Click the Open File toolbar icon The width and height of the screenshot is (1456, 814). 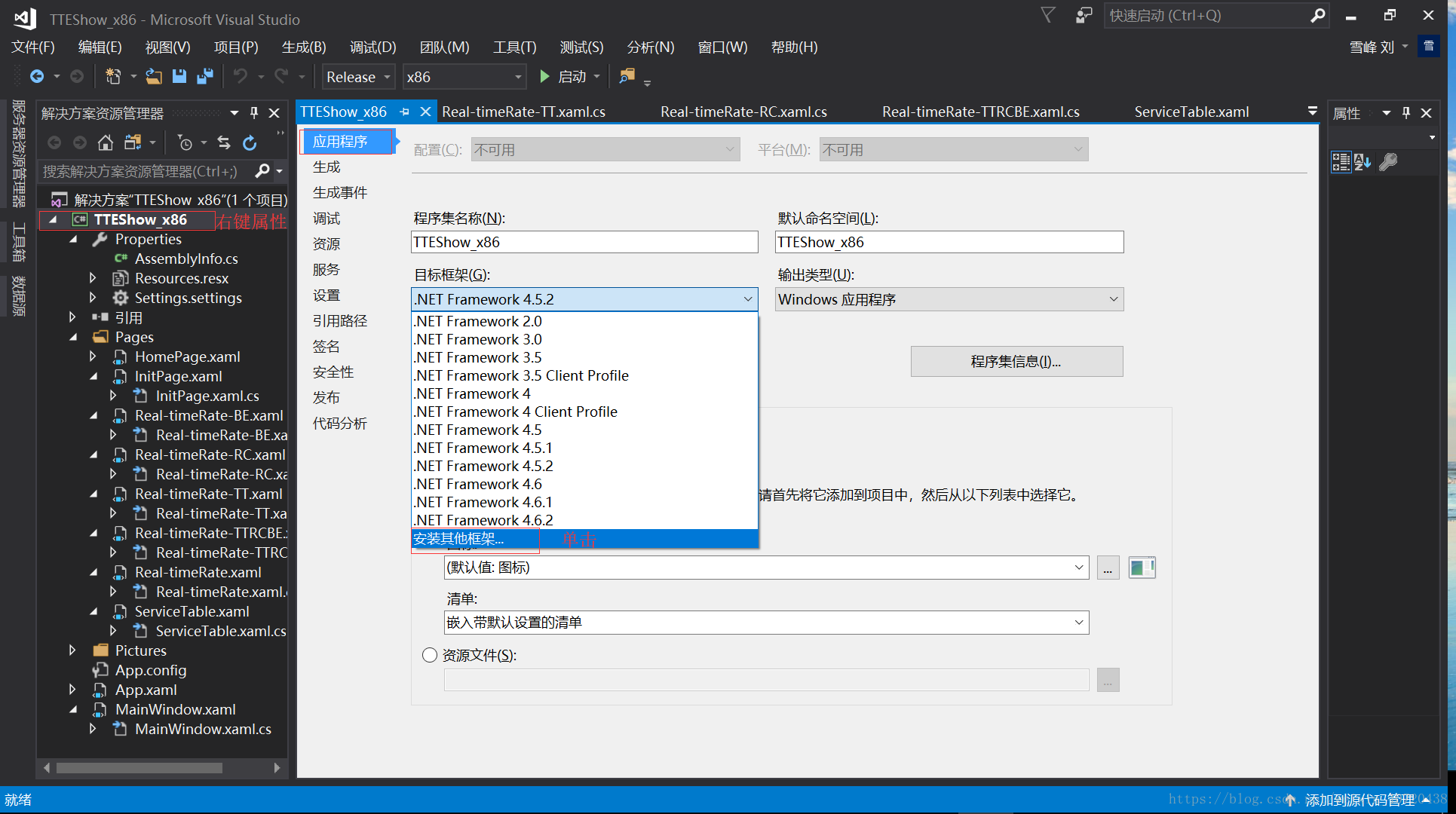154,76
